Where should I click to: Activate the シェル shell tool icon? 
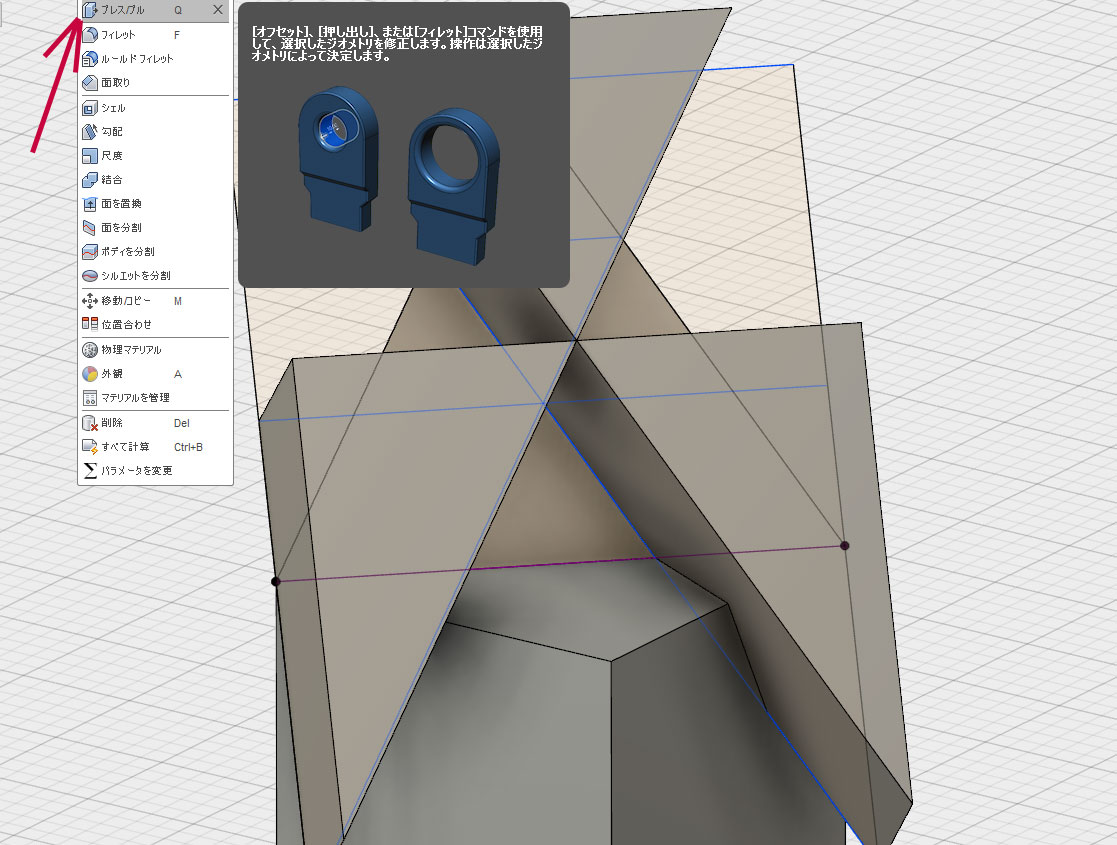coord(90,108)
